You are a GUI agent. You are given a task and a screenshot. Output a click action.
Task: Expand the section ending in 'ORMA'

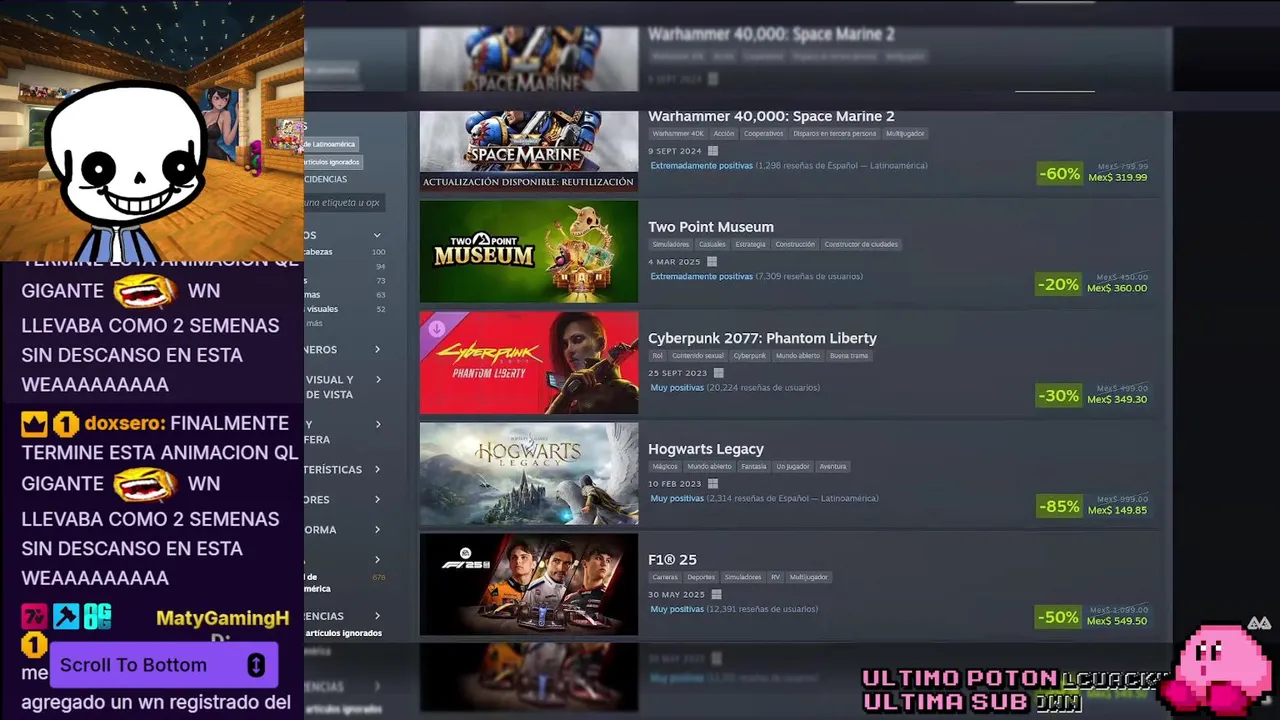[x=377, y=529]
